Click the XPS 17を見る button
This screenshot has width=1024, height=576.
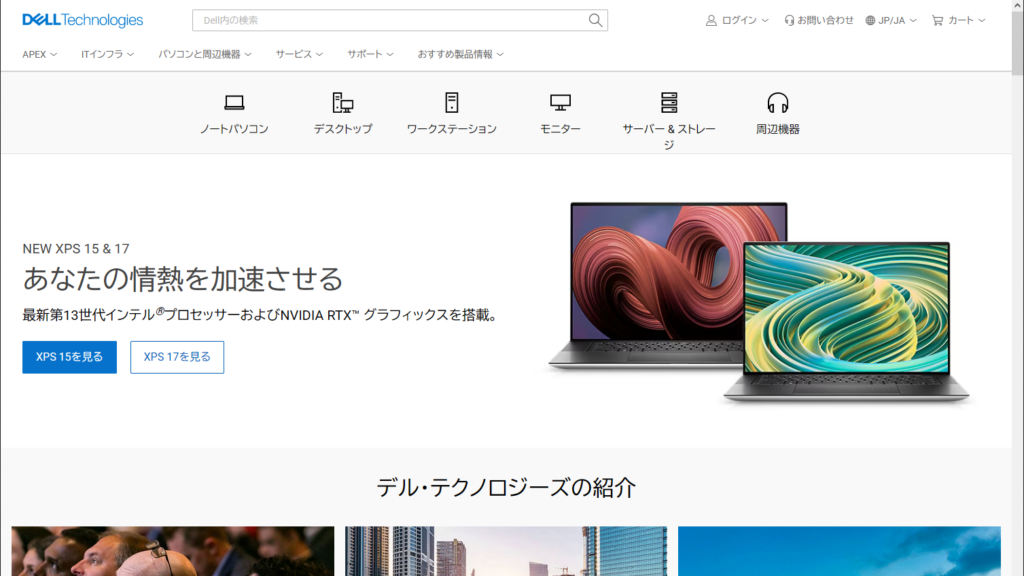click(x=177, y=357)
